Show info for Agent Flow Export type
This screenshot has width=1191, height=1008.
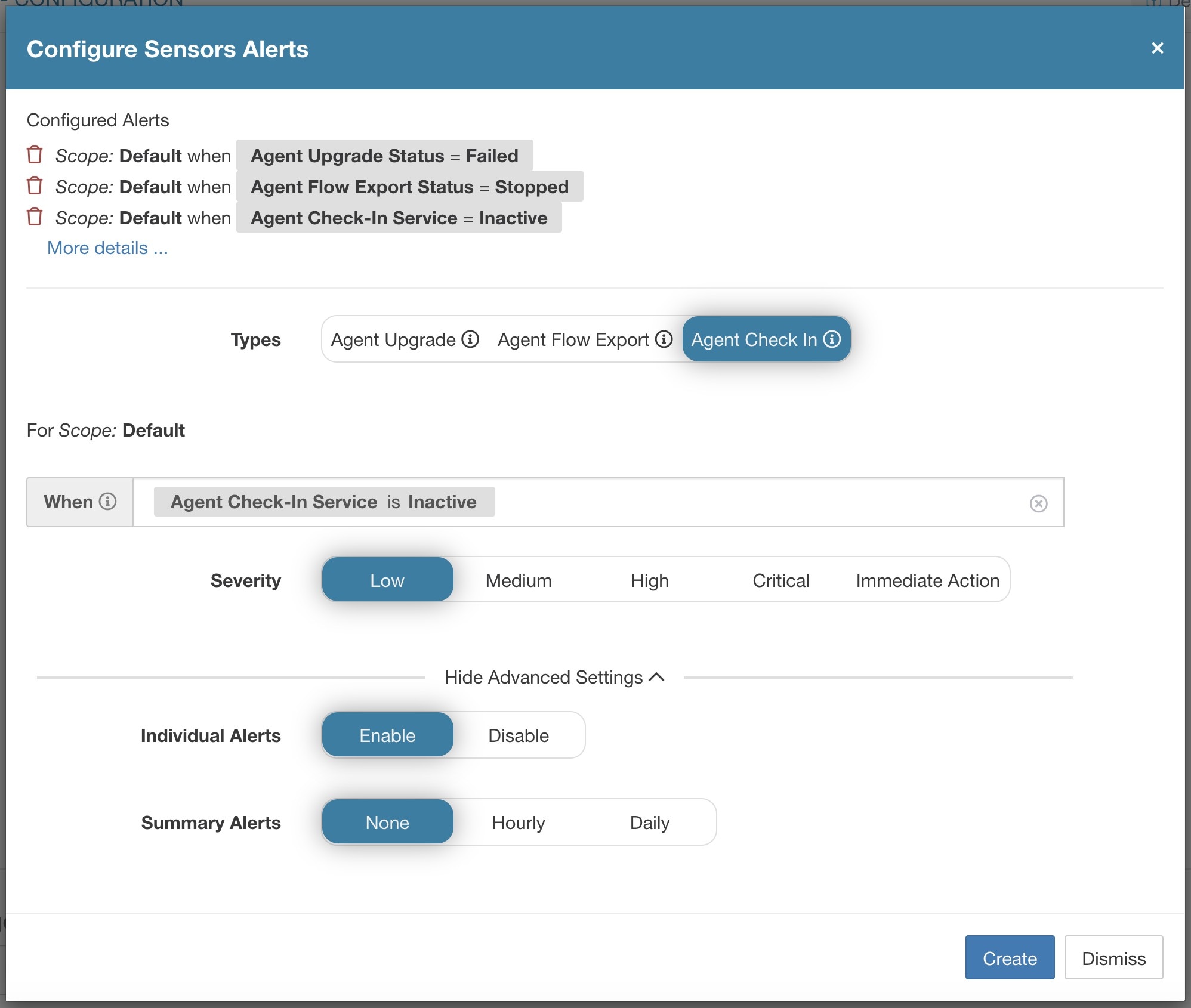point(664,339)
